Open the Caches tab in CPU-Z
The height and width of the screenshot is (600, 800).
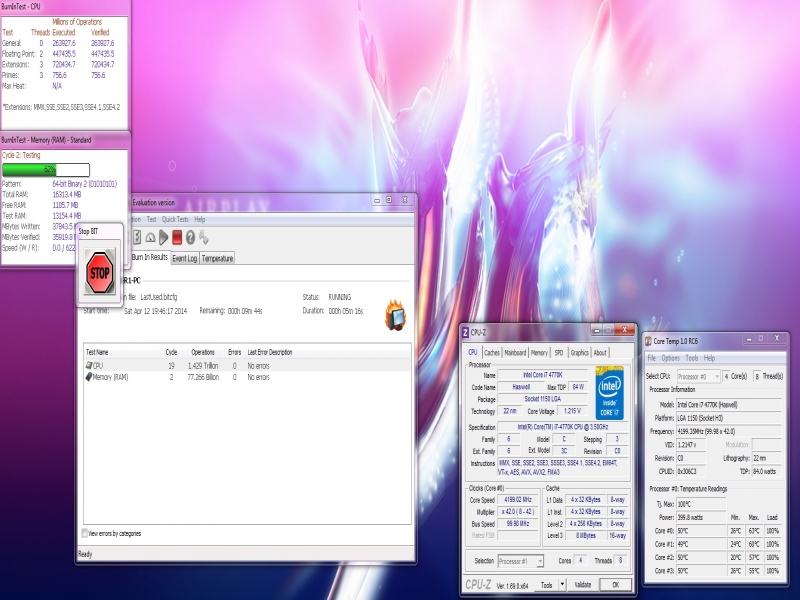(x=492, y=353)
